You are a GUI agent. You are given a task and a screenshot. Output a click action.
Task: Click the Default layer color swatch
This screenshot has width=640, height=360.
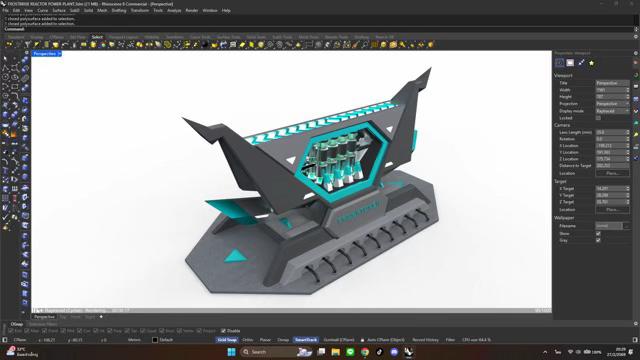coord(155,340)
